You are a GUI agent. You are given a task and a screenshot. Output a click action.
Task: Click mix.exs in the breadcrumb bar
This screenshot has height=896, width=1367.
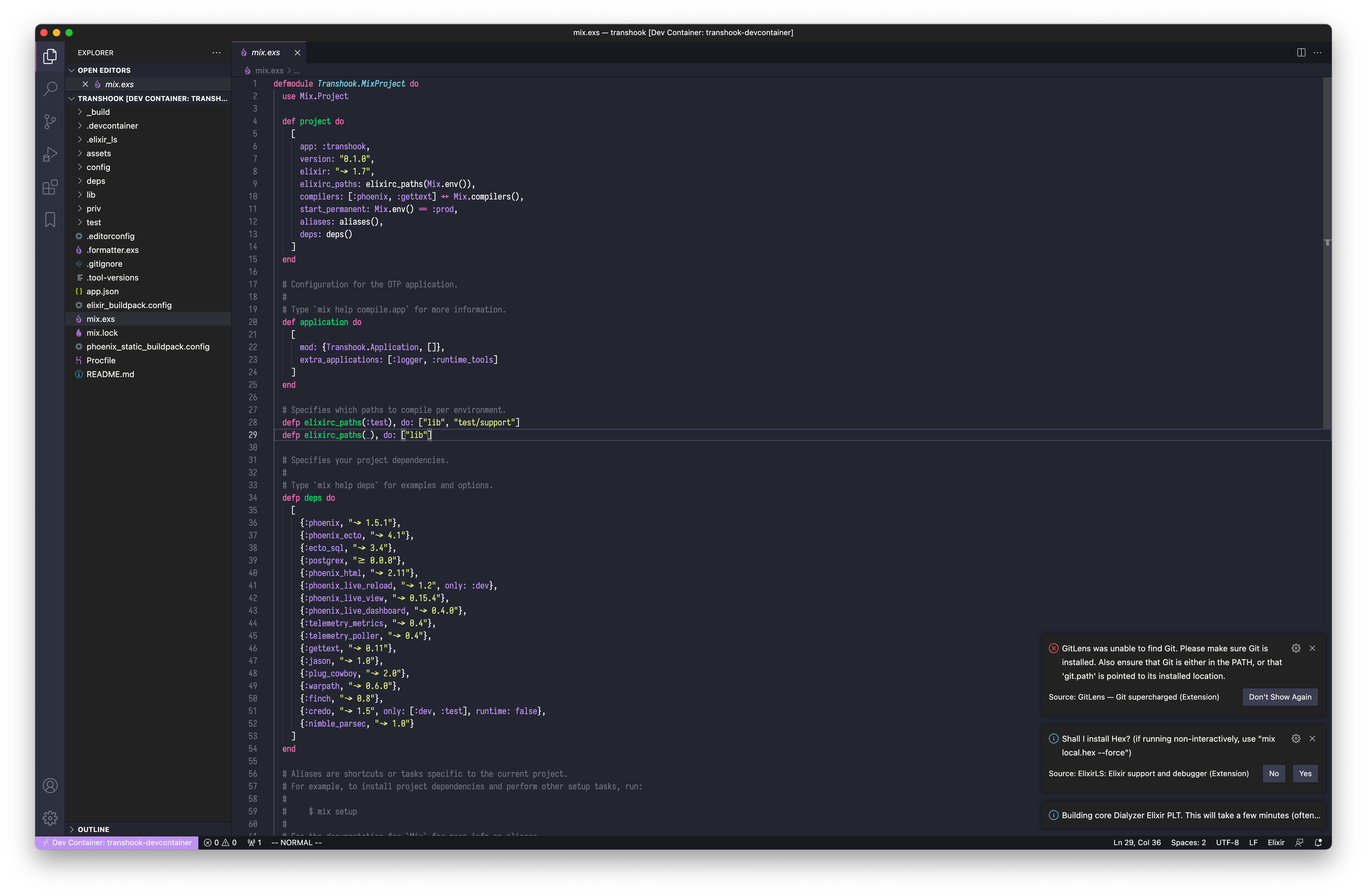coord(269,71)
